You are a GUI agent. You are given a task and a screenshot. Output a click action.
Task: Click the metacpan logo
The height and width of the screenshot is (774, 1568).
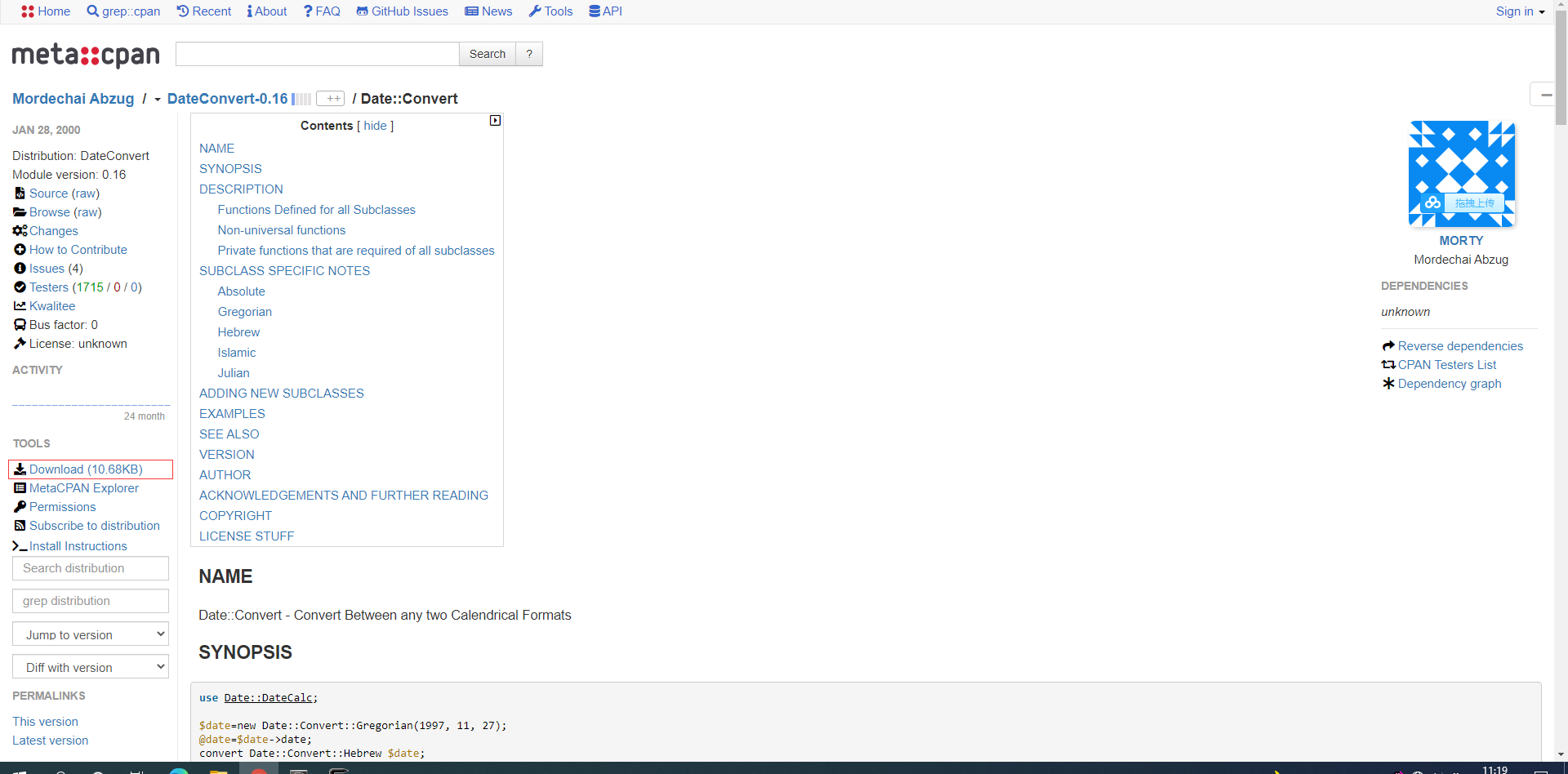point(86,55)
